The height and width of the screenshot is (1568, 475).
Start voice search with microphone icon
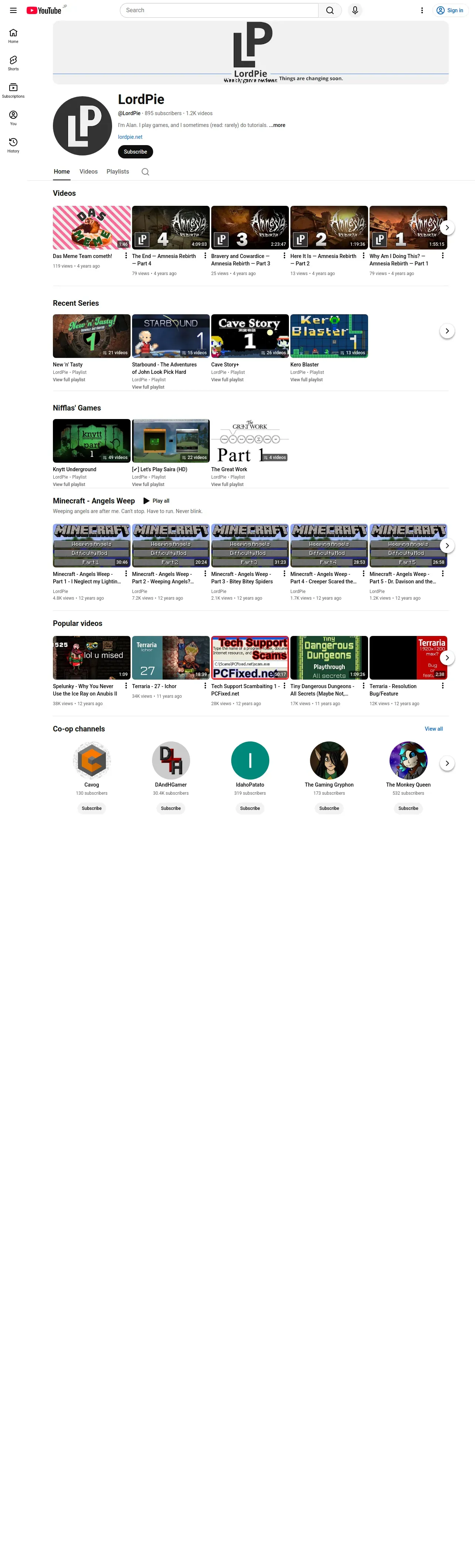pyautogui.click(x=355, y=10)
